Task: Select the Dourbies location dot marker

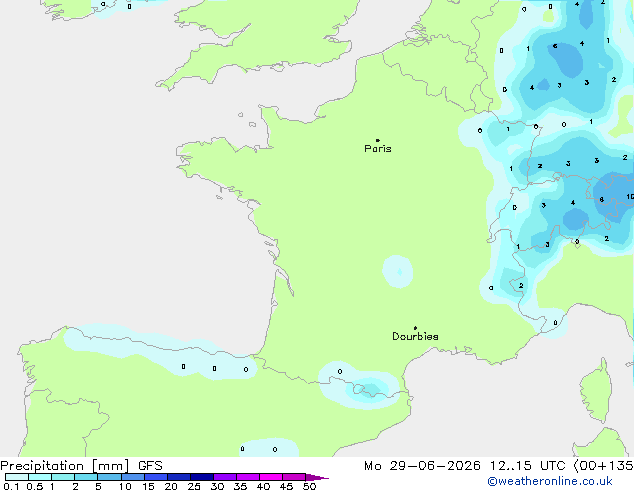Action: tap(415, 328)
